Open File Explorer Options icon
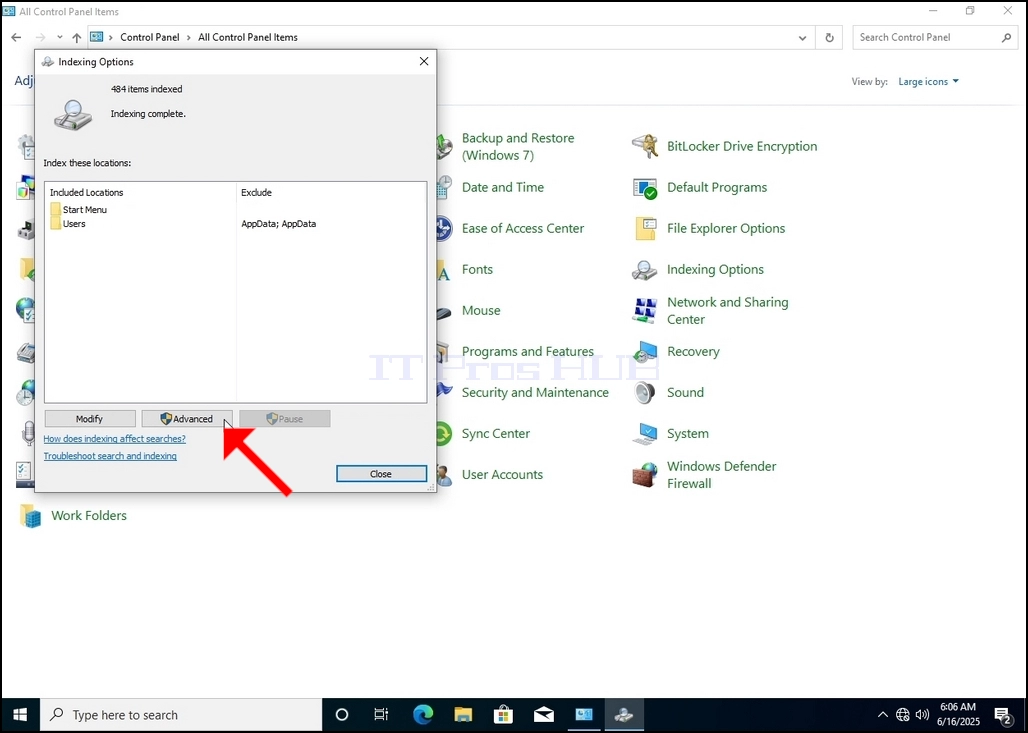This screenshot has height=733, width=1028. 645,229
